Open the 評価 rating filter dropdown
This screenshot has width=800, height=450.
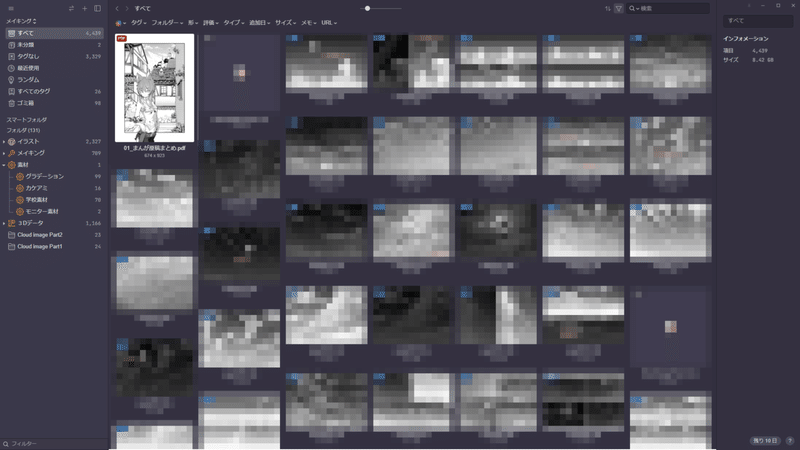210,23
